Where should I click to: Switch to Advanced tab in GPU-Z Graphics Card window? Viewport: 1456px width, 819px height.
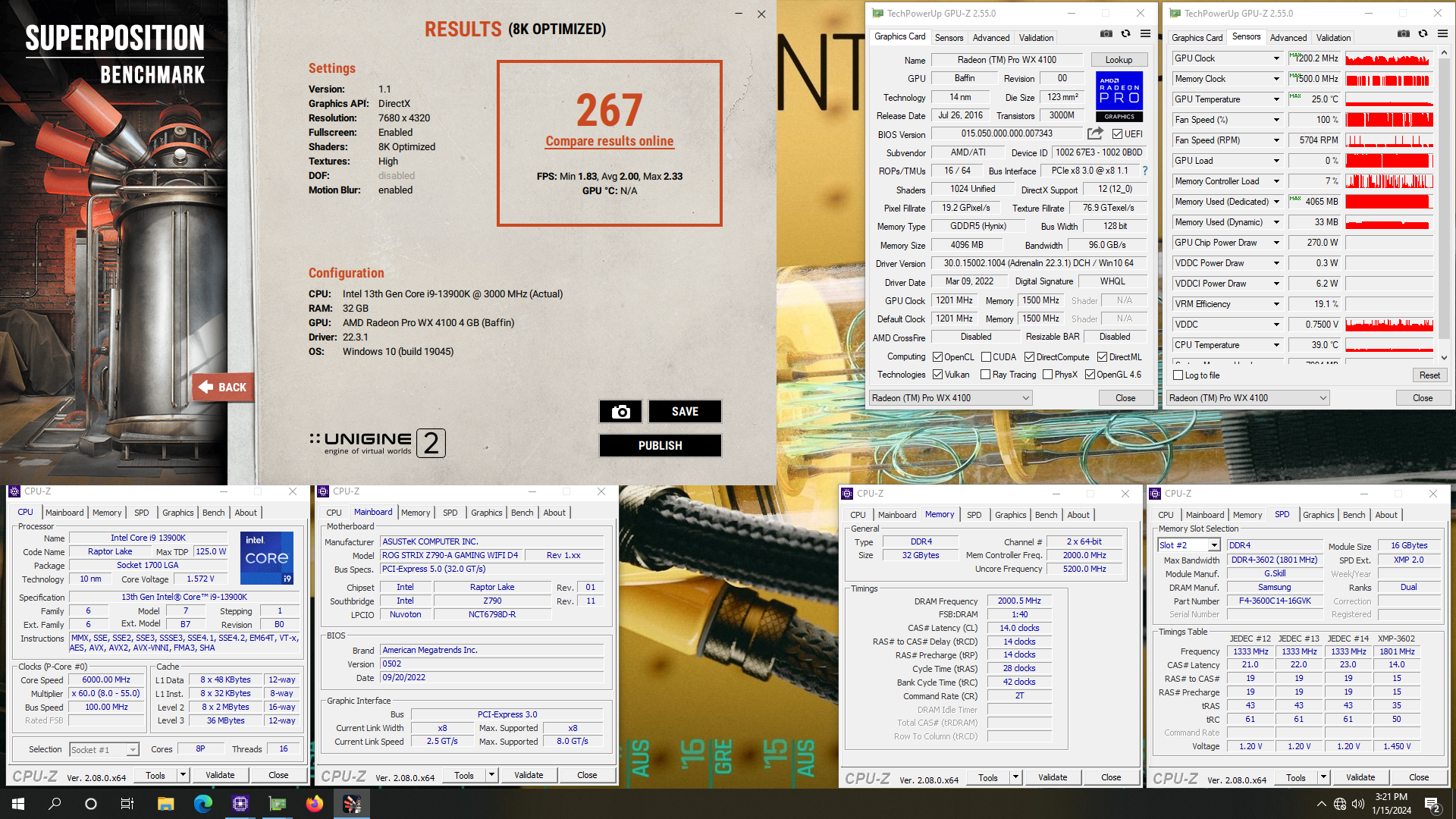click(x=991, y=37)
